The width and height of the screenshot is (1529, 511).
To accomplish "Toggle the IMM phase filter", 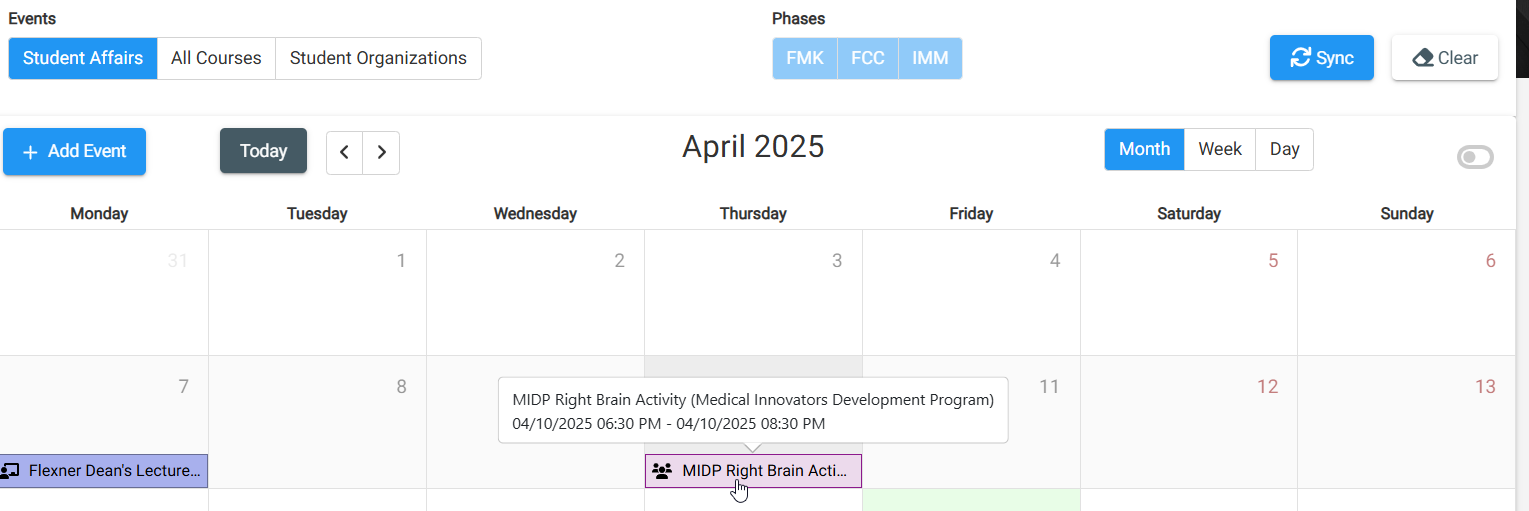I will tap(930, 58).
